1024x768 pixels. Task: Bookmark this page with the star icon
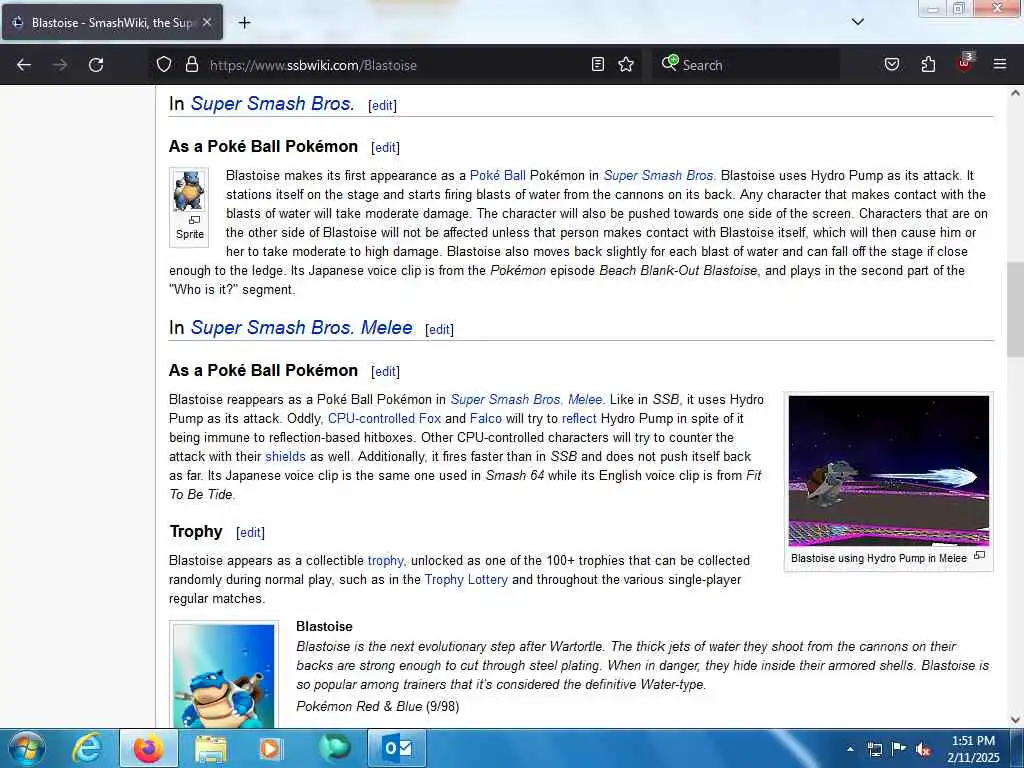[626, 64]
